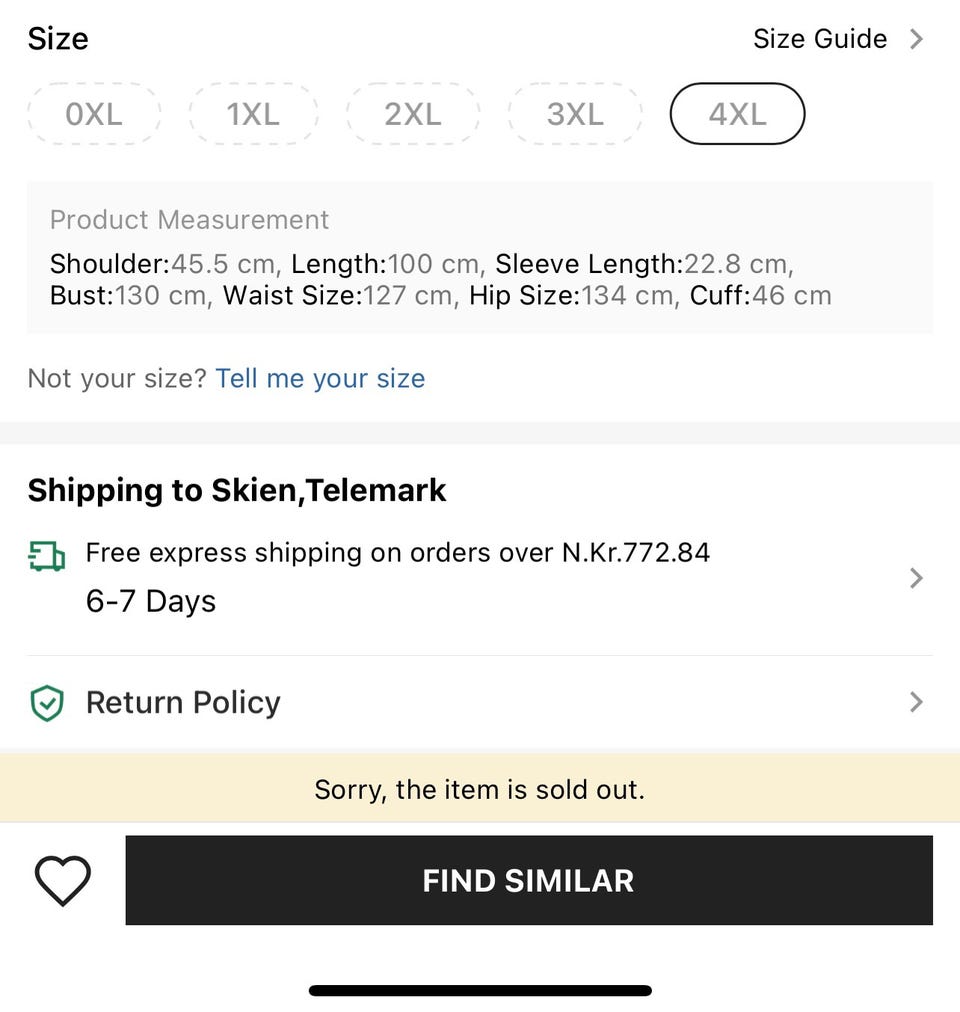Pick the 2XL size option

click(413, 114)
